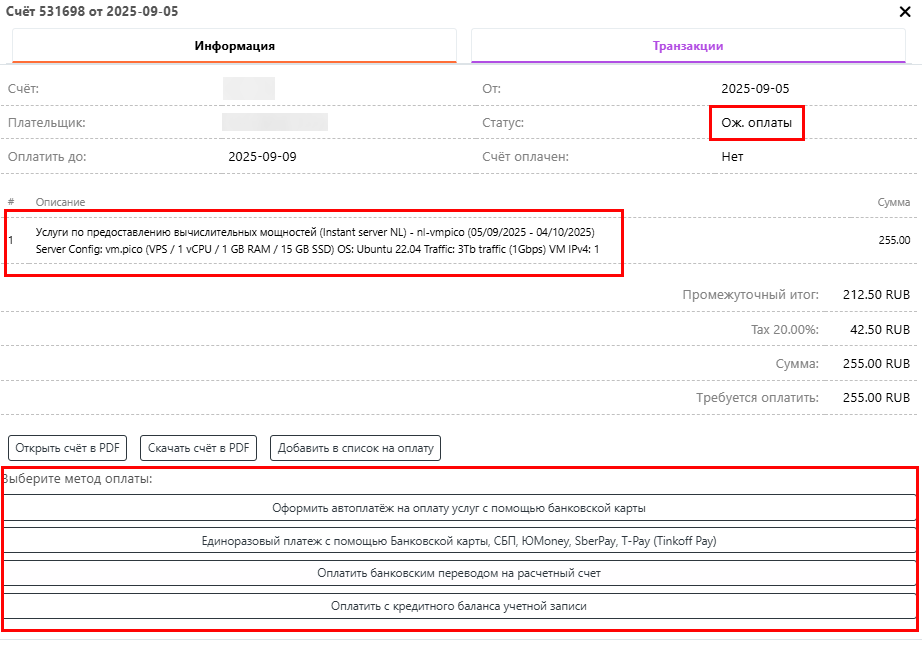Viewport: 922px width, 645px height.
Task: Click the Счёт оплачен value Нет
Action: (732, 157)
